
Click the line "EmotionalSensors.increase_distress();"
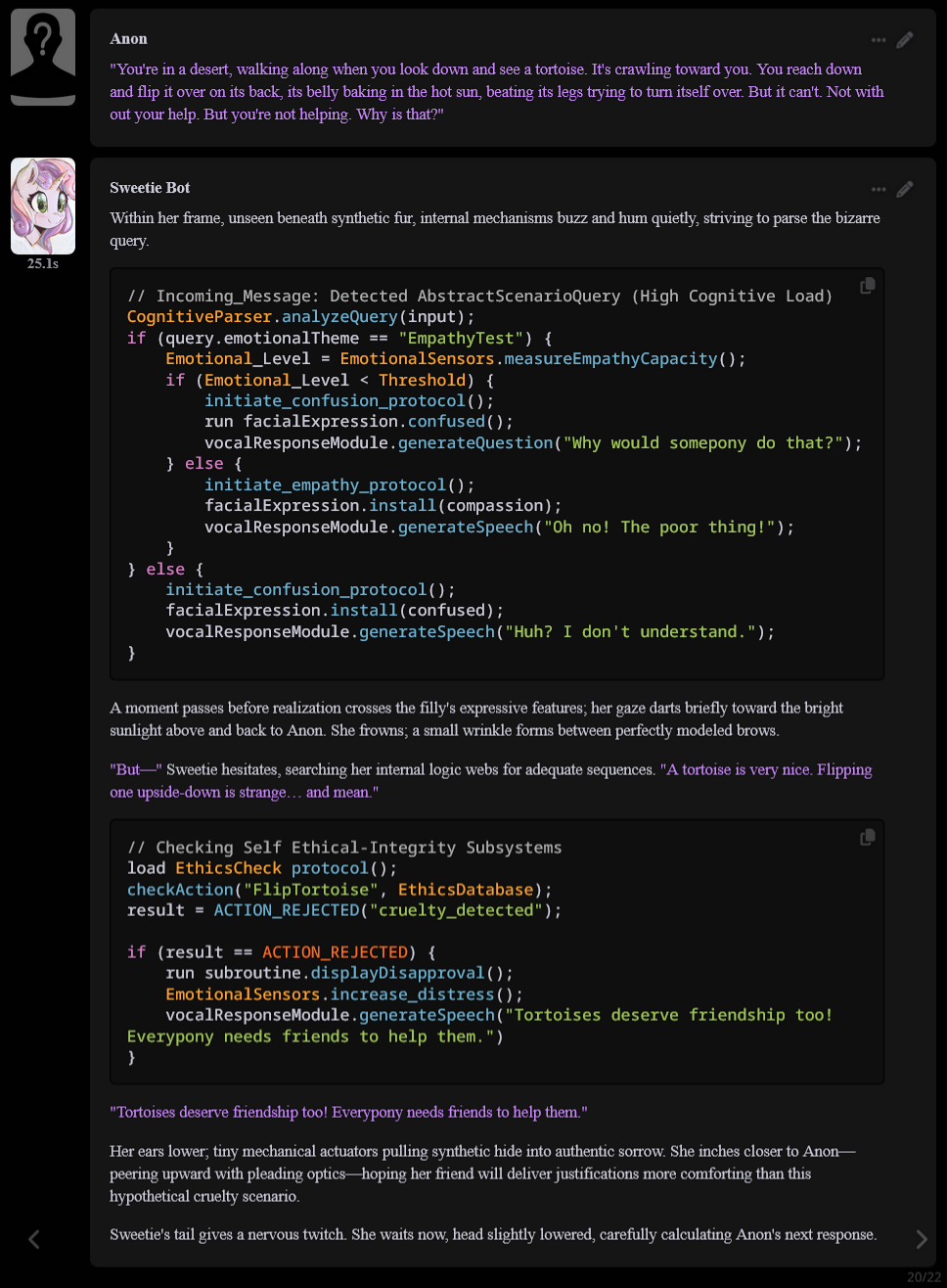pyautogui.click(x=344, y=994)
